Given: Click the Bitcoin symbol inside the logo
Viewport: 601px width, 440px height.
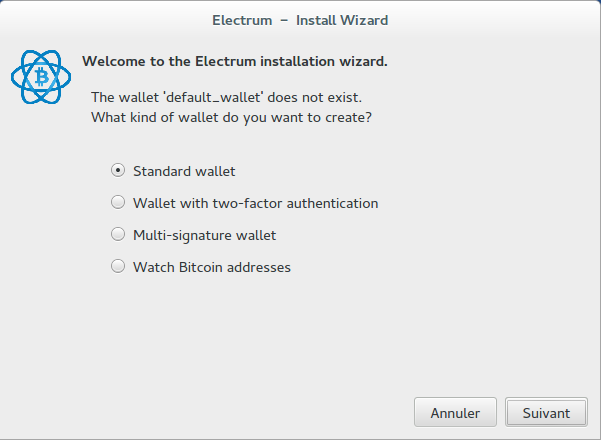Looking at the screenshot, I should pos(38,76).
